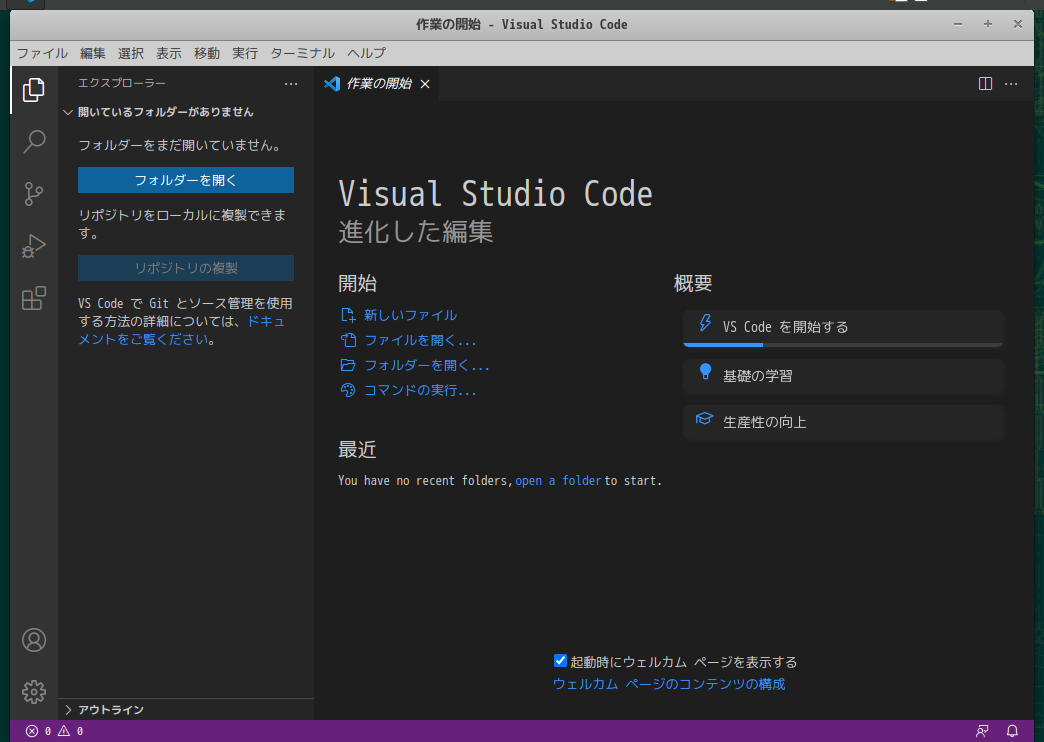
Task: Open ウェルカム ページのコンテンツの構成 link
Action: (669, 684)
